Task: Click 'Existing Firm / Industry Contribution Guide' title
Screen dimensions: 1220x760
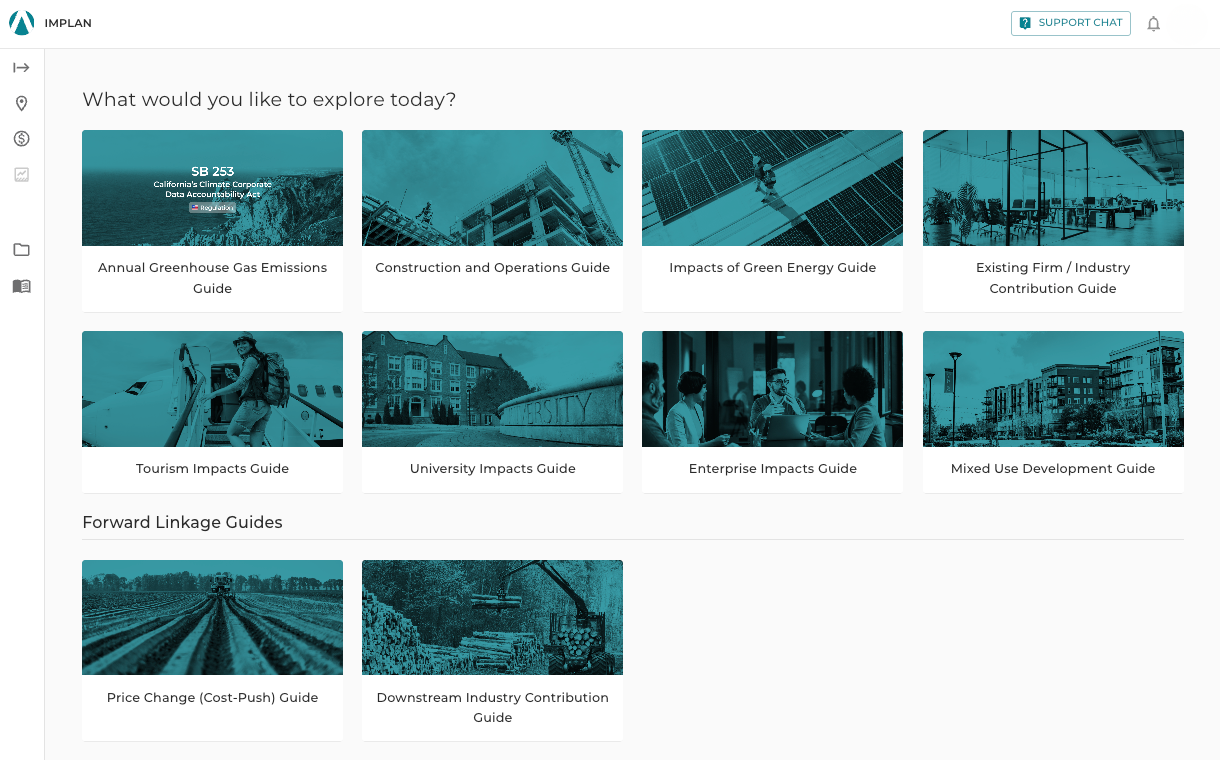Action: (1053, 278)
